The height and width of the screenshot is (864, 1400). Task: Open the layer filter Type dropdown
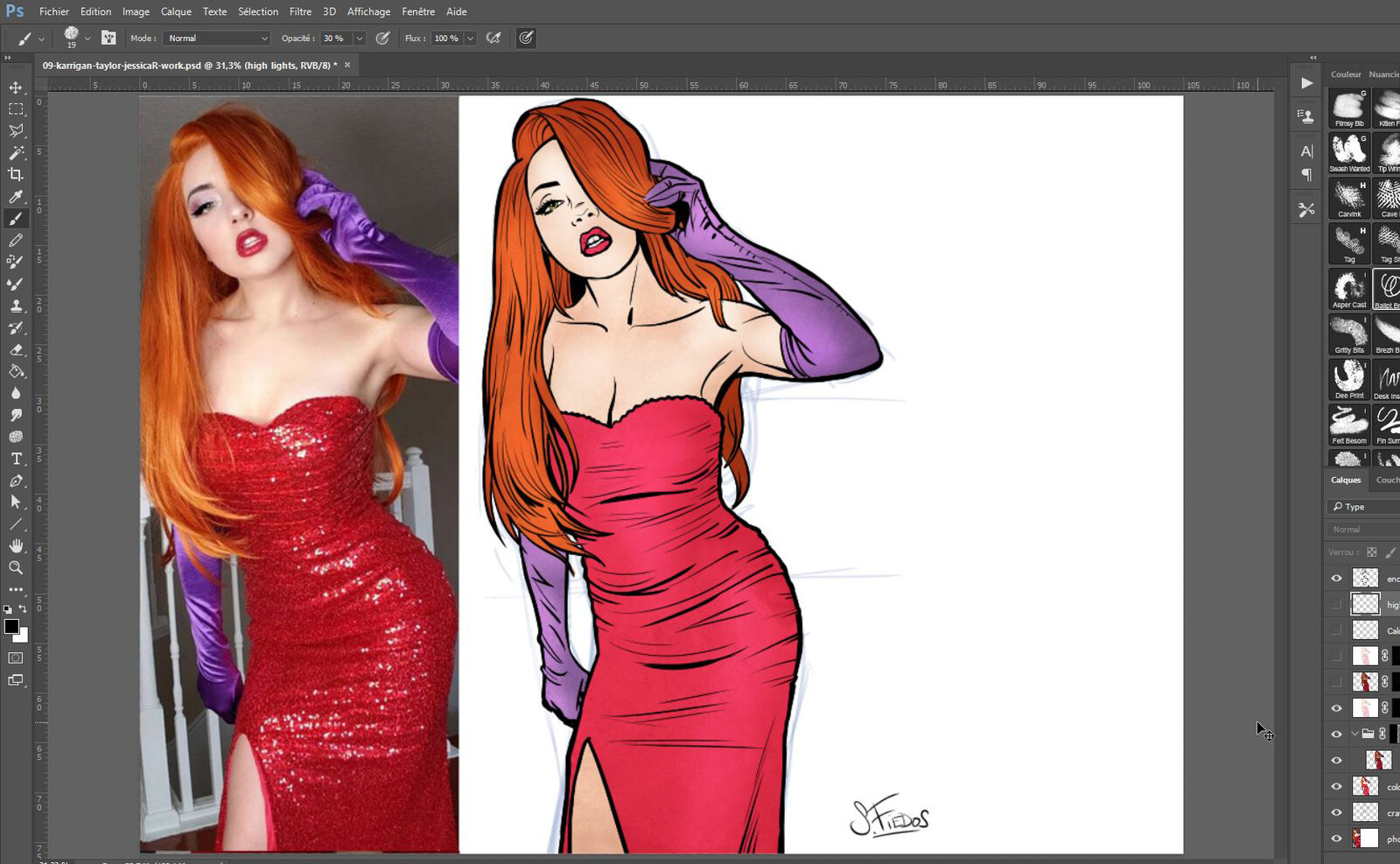coord(1363,507)
